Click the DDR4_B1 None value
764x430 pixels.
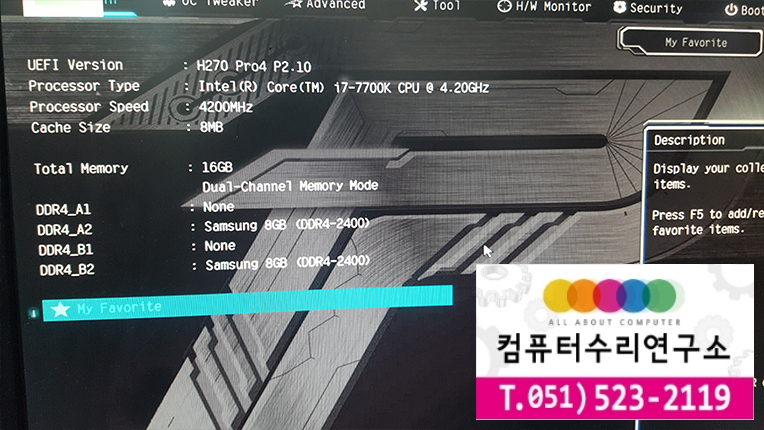[220, 246]
